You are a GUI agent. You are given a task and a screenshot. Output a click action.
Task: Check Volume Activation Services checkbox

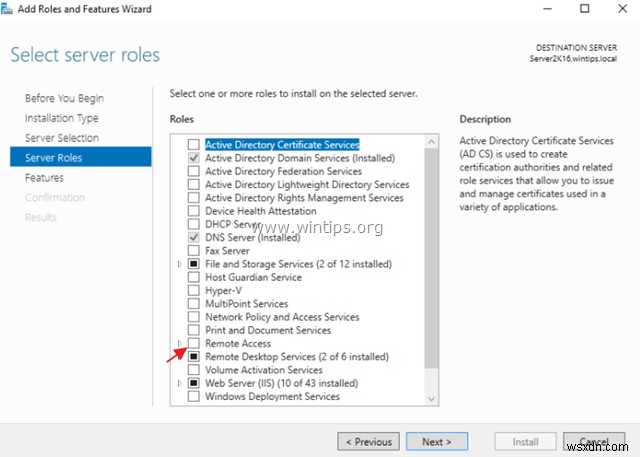tap(193, 370)
